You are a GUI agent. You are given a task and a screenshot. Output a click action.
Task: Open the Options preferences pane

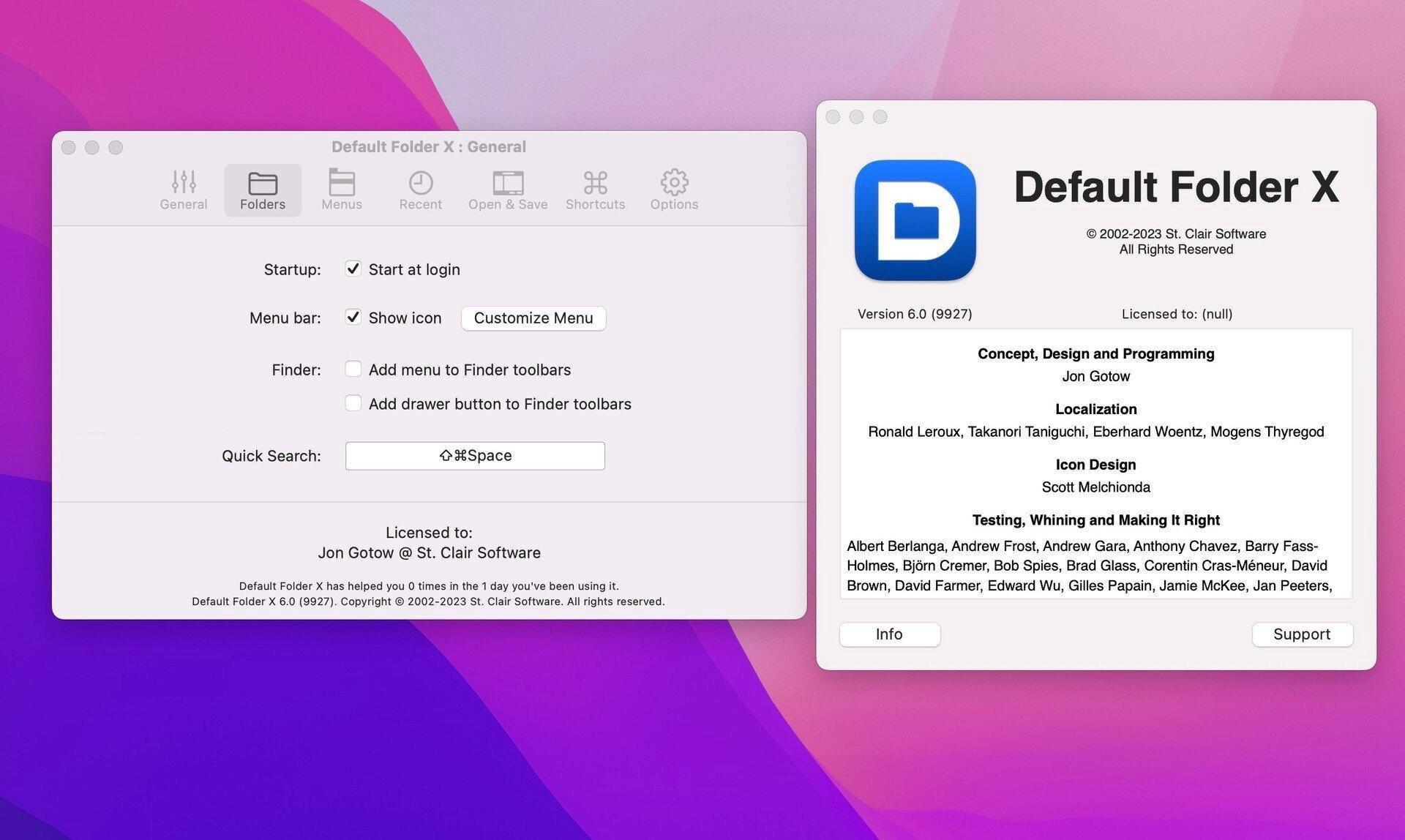click(x=673, y=190)
